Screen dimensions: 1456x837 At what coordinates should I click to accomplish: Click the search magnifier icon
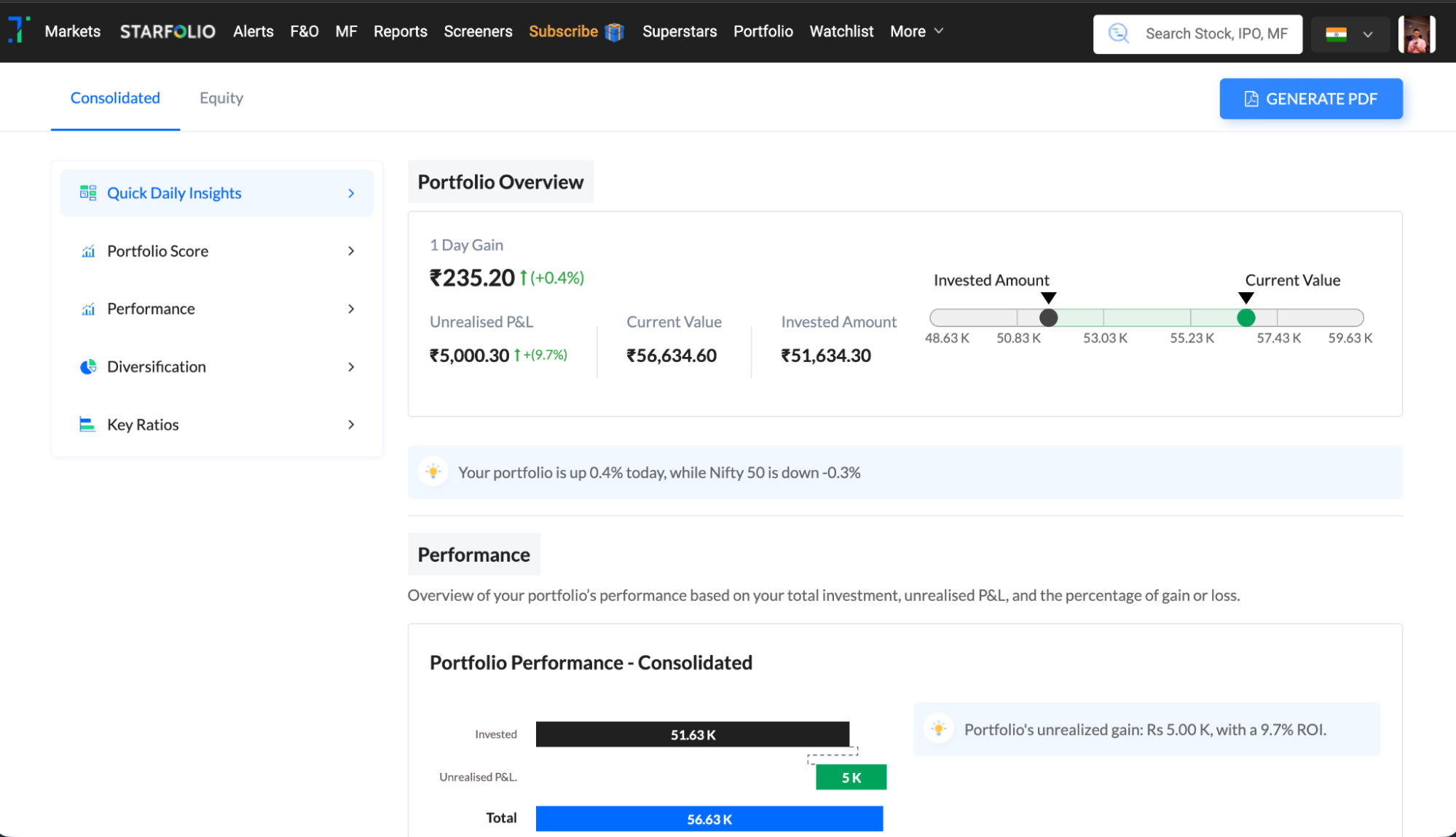point(1118,34)
